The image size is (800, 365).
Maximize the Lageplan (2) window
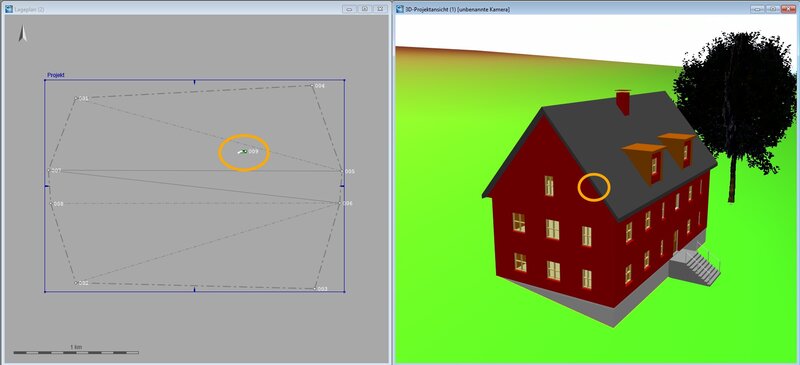point(365,9)
